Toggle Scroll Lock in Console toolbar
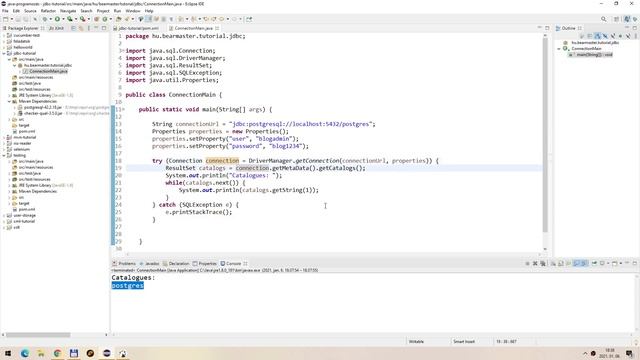This screenshot has height=360, width=640. pos(561,263)
